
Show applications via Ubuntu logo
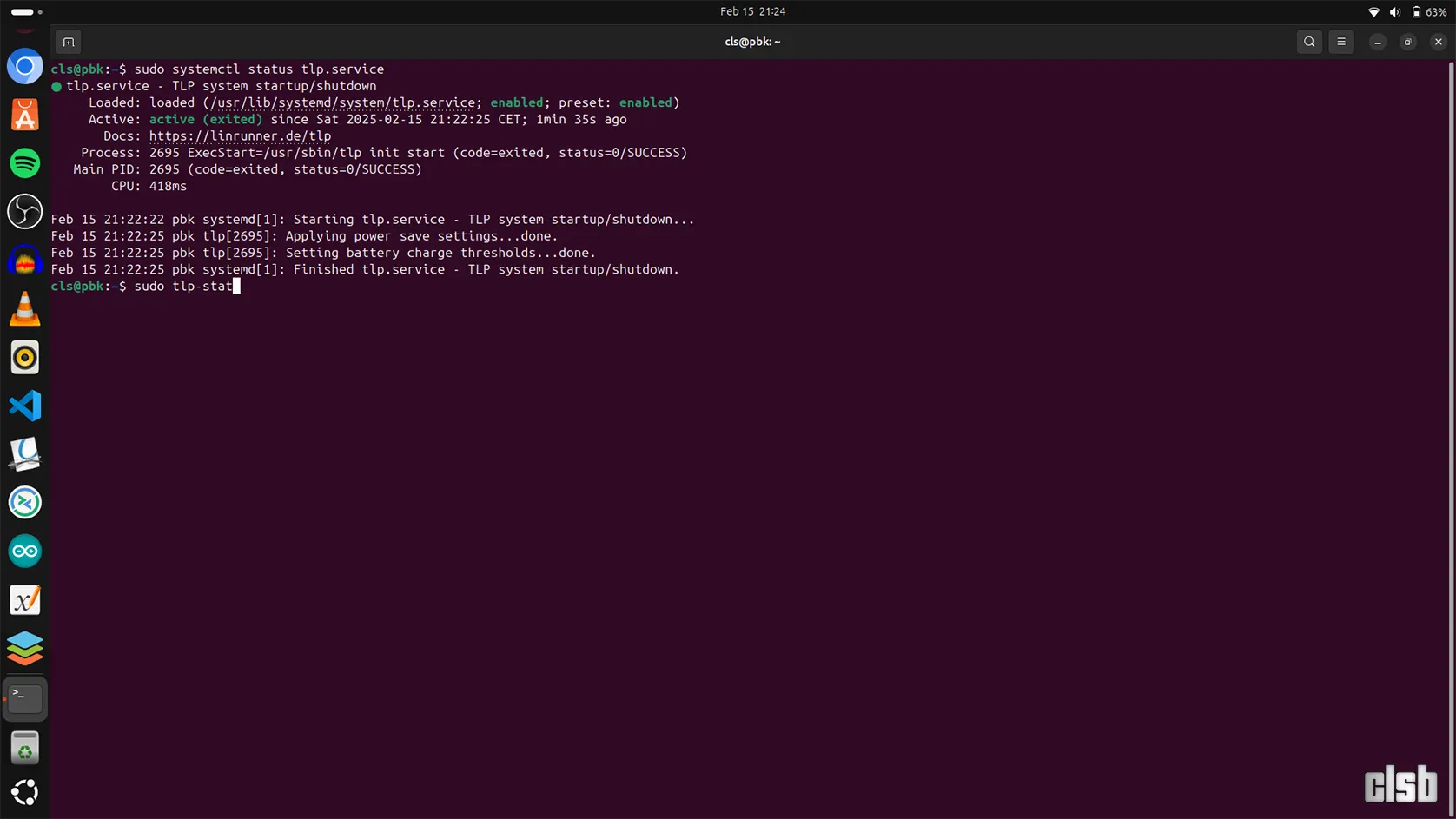tap(25, 792)
